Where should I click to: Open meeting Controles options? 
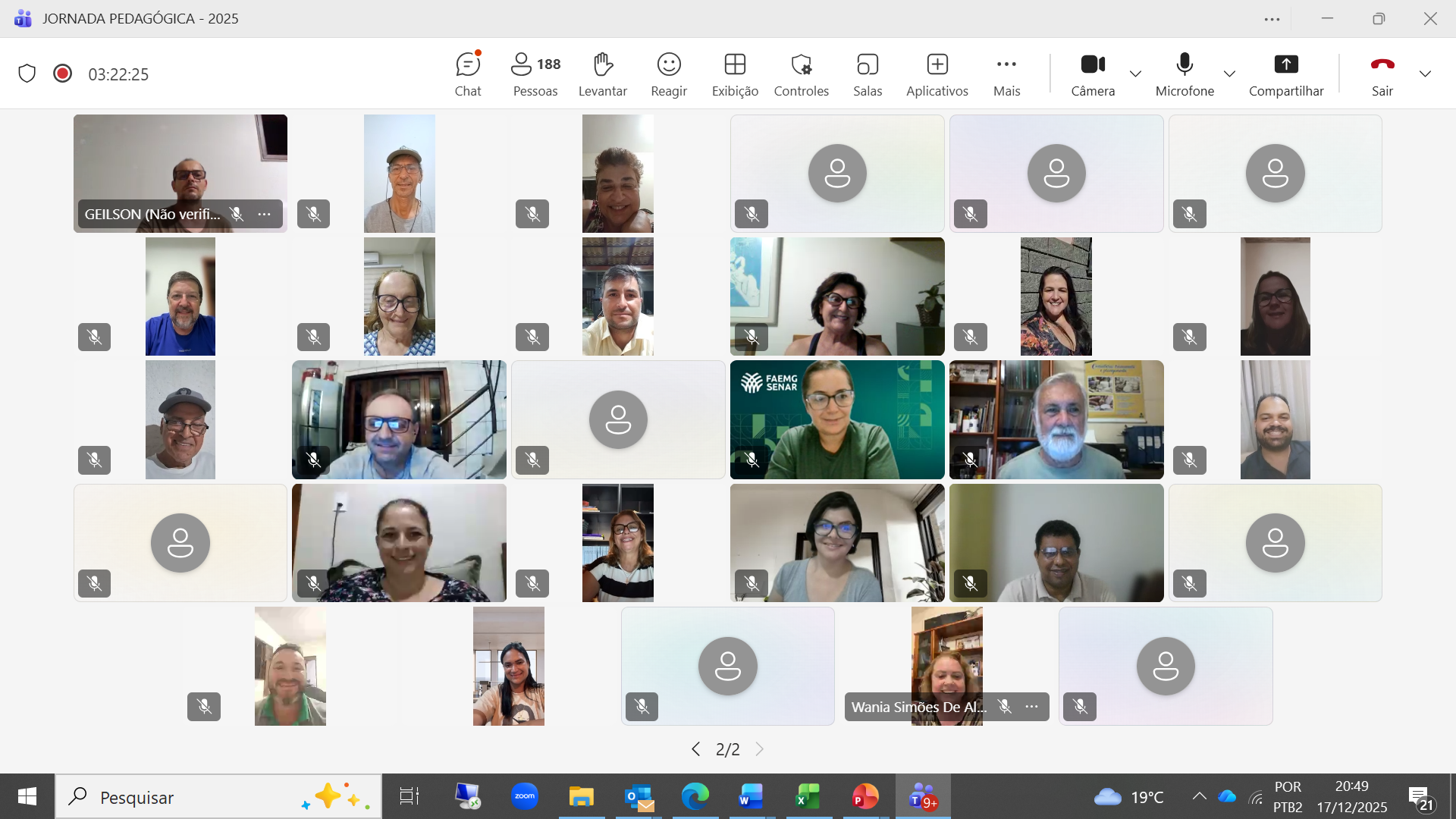pyautogui.click(x=801, y=74)
